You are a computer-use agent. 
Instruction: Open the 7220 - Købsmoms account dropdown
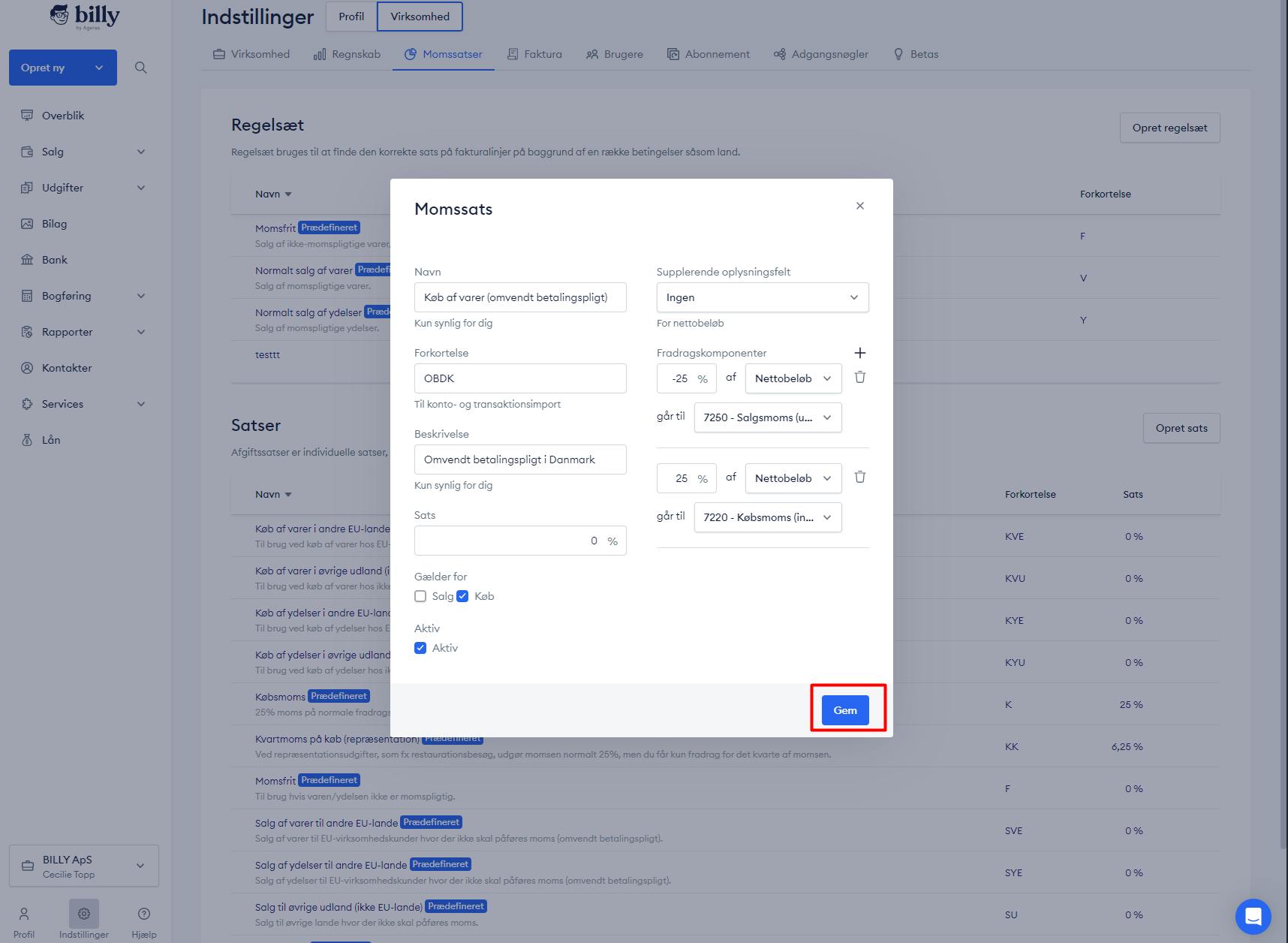click(x=768, y=517)
